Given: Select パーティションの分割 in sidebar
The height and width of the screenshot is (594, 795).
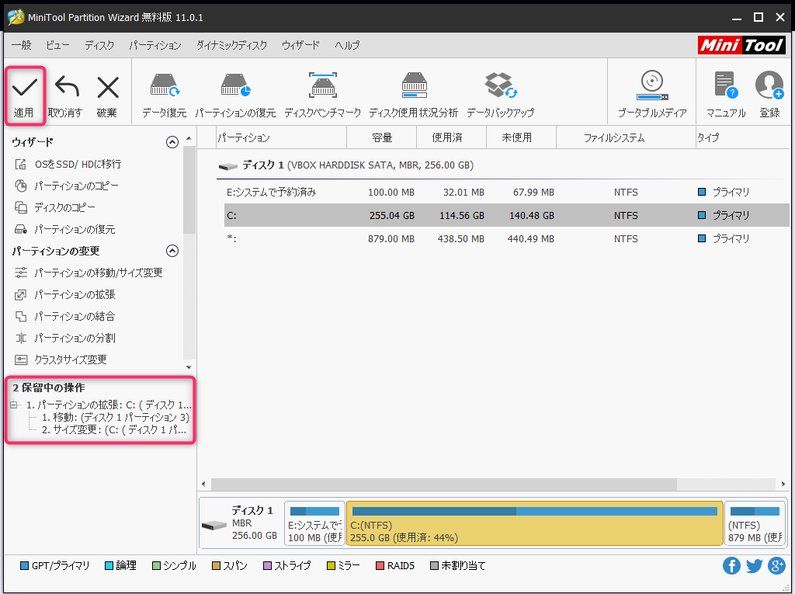Looking at the screenshot, I should [x=64, y=338].
